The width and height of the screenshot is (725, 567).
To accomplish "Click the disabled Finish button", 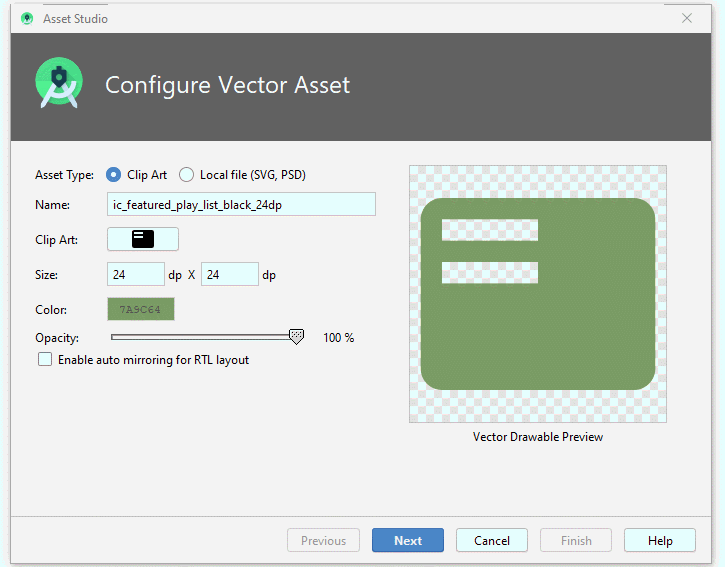I will pyautogui.click(x=576, y=540).
